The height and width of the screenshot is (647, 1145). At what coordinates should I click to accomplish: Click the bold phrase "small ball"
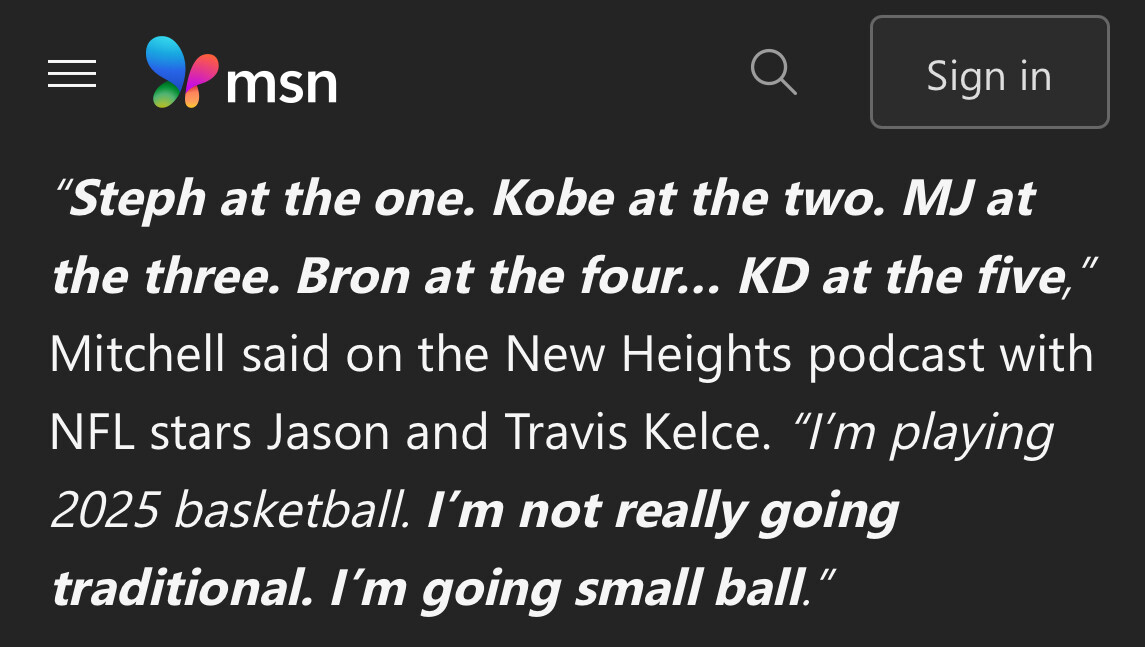coord(689,589)
